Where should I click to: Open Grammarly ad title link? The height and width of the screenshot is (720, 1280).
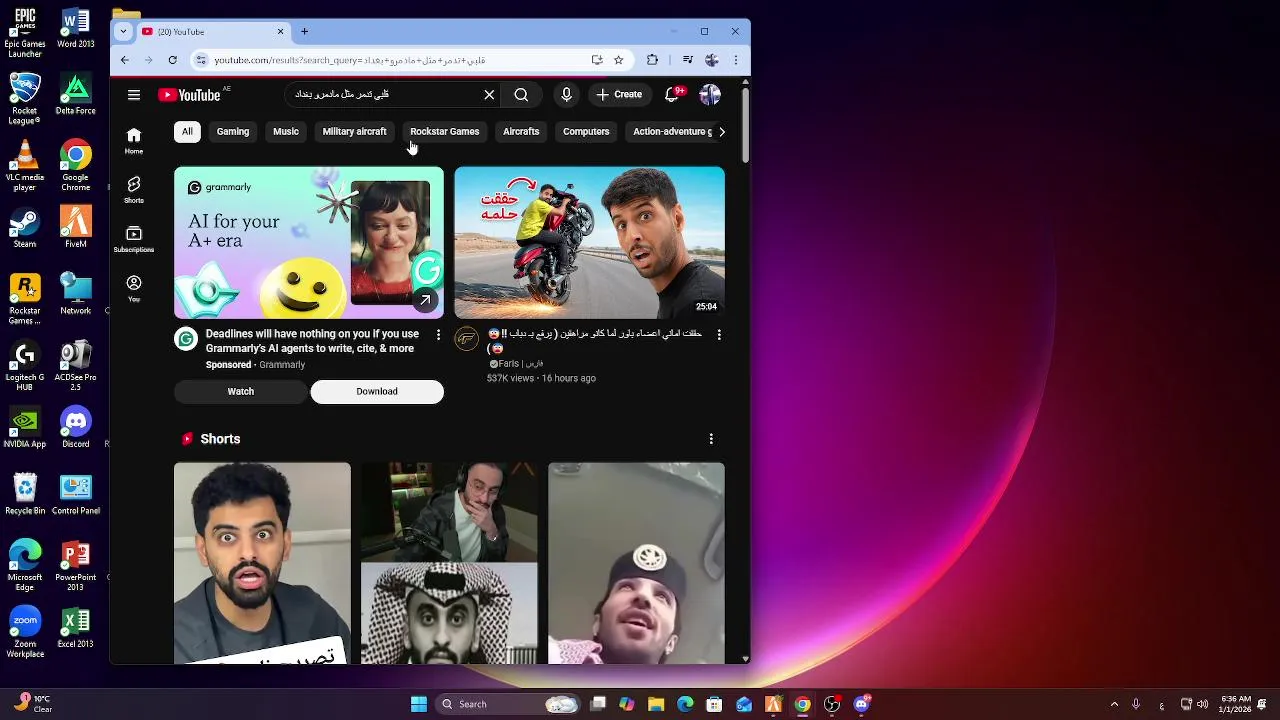(x=312, y=341)
